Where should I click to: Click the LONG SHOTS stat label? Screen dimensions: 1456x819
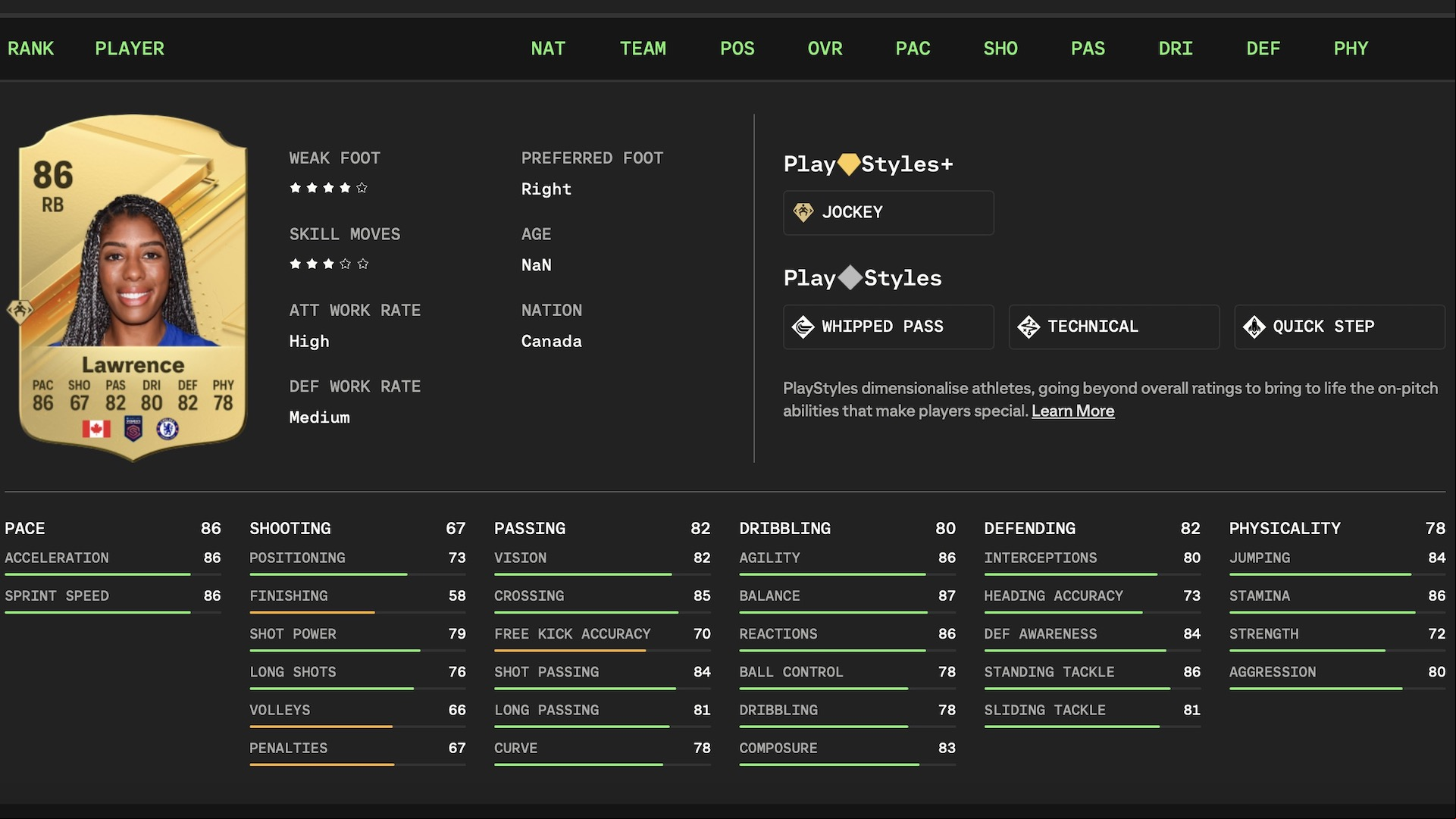pyautogui.click(x=293, y=672)
